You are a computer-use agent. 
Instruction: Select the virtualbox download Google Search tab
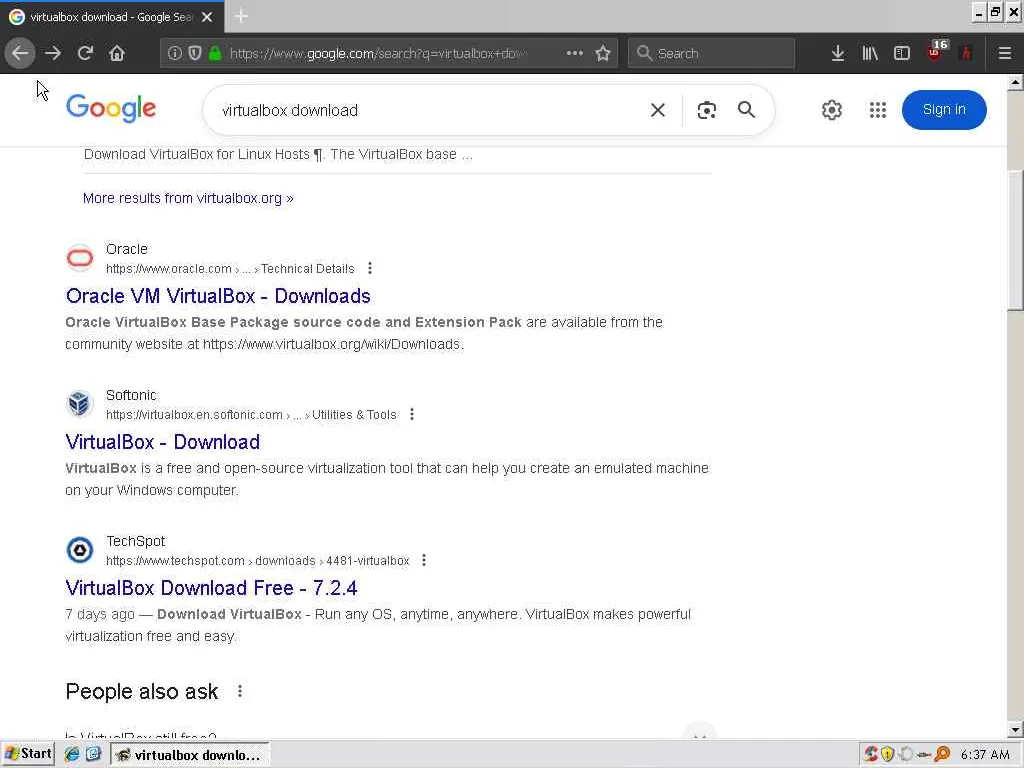click(x=111, y=17)
